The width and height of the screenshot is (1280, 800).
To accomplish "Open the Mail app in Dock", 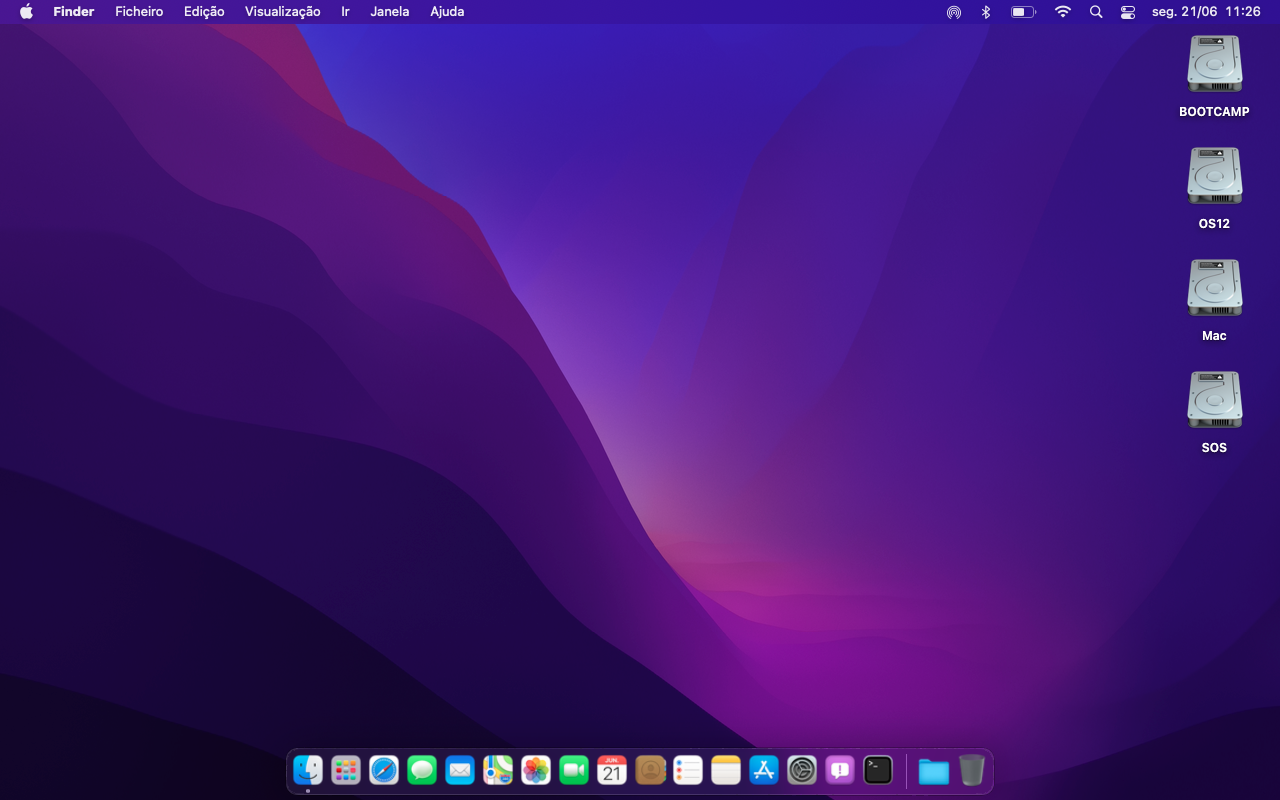I will pos(460,770).
